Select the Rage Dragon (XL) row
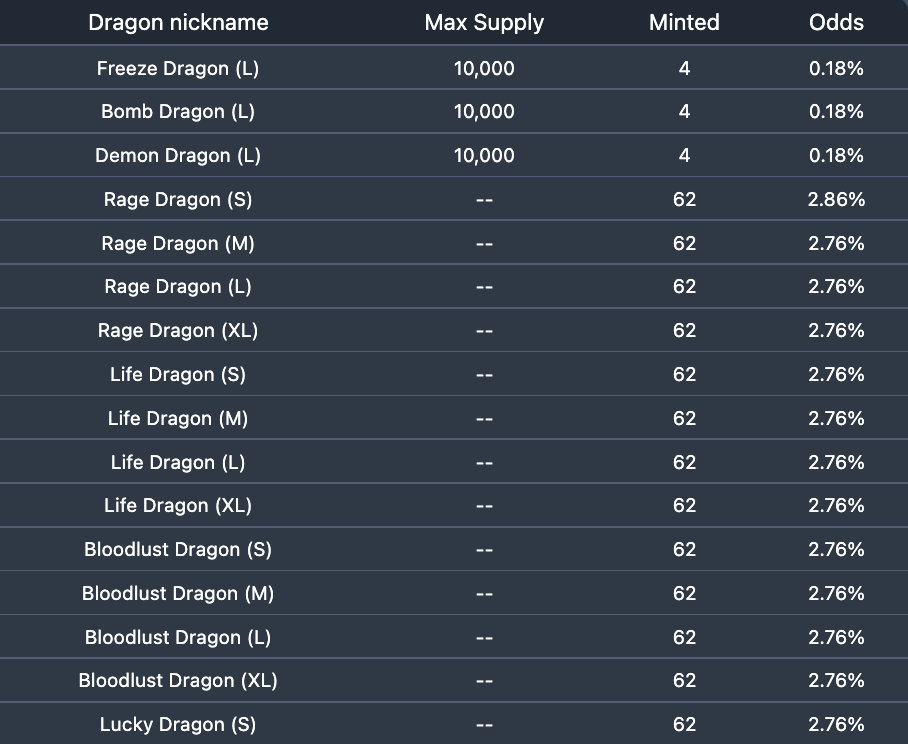This screenshot has height=744, width=908. (x=454, y=331)
